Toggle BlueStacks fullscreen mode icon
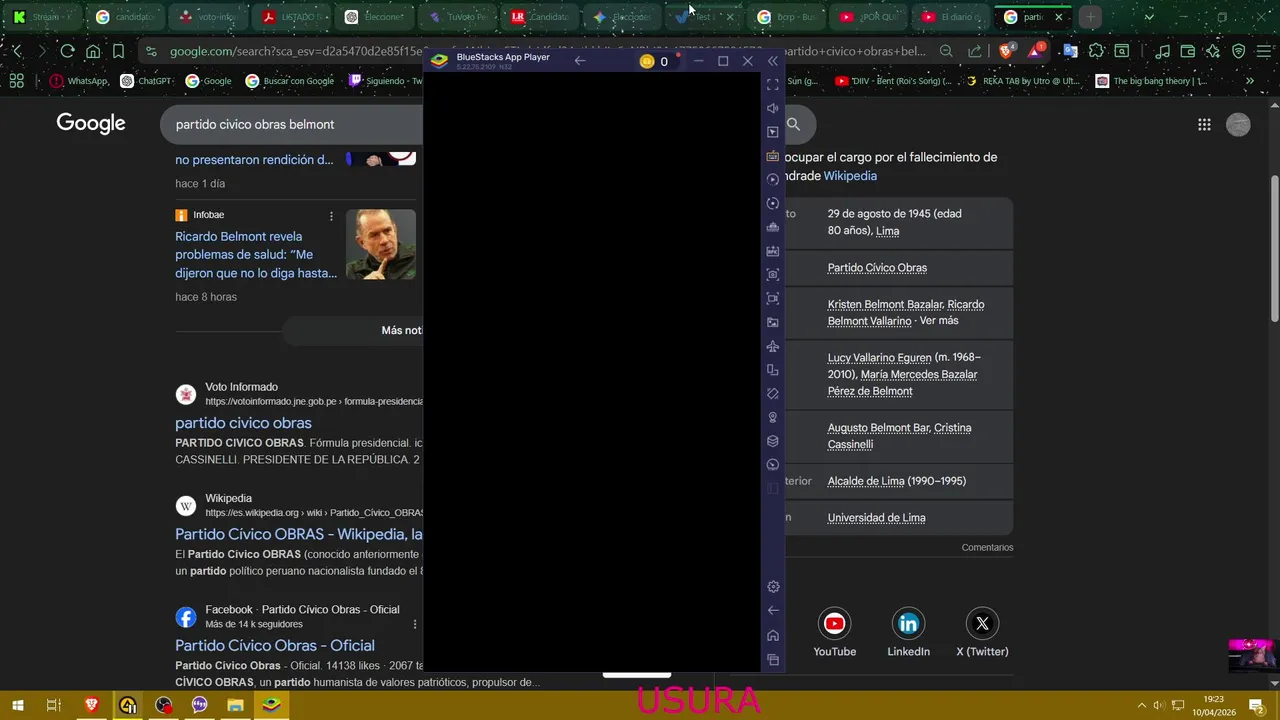 coord(772,85)
